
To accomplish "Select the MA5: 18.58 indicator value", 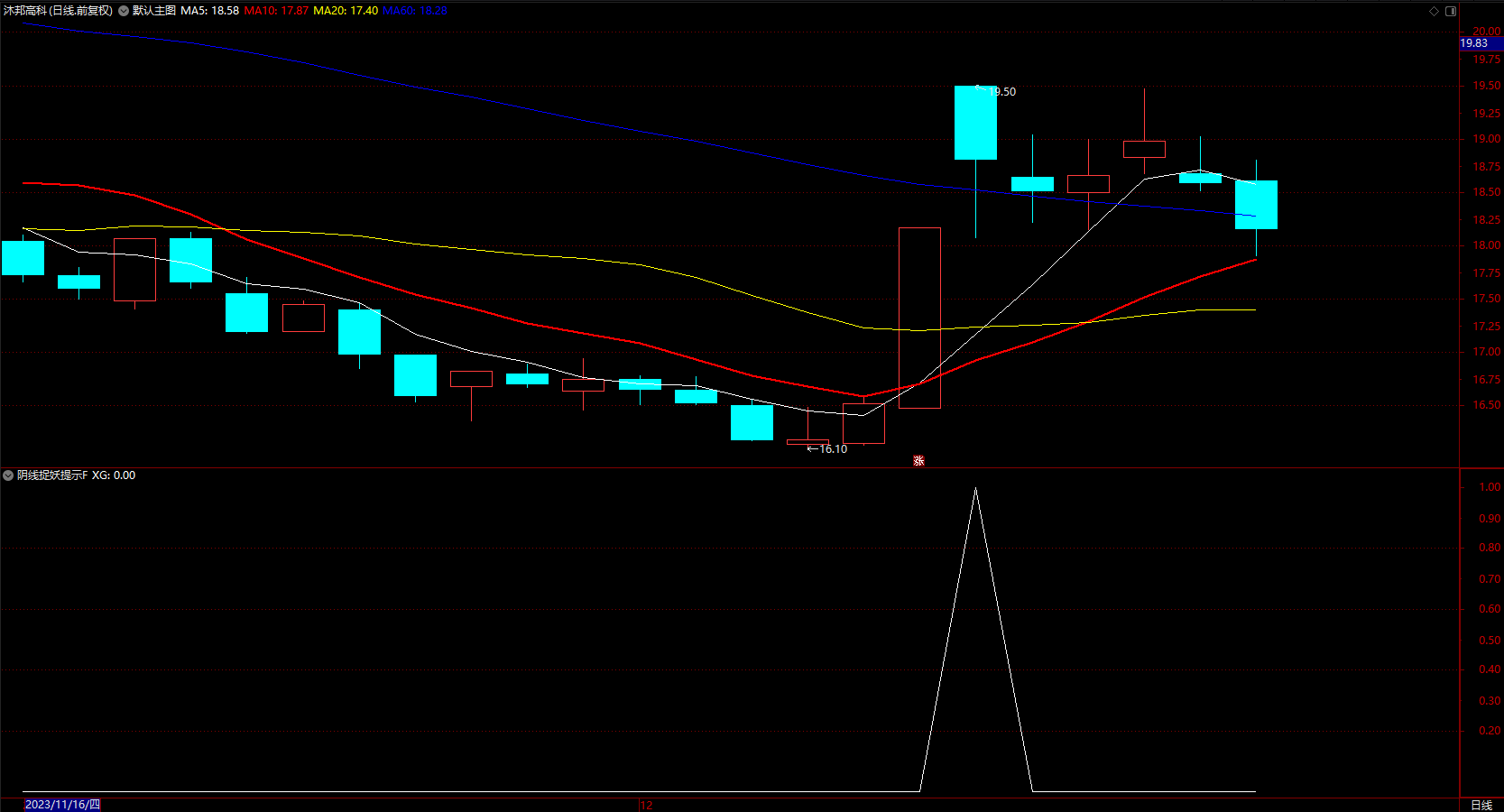I will [x=210, y=11].
